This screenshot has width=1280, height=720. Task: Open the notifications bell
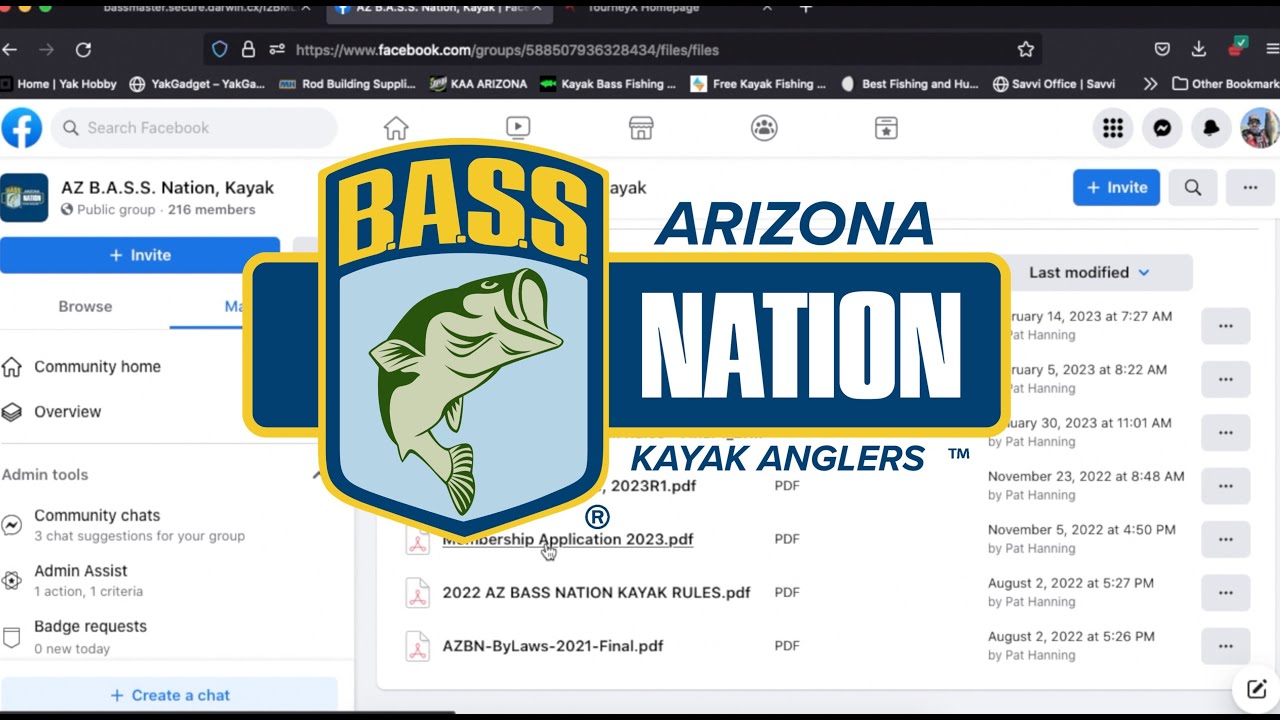1211,128
